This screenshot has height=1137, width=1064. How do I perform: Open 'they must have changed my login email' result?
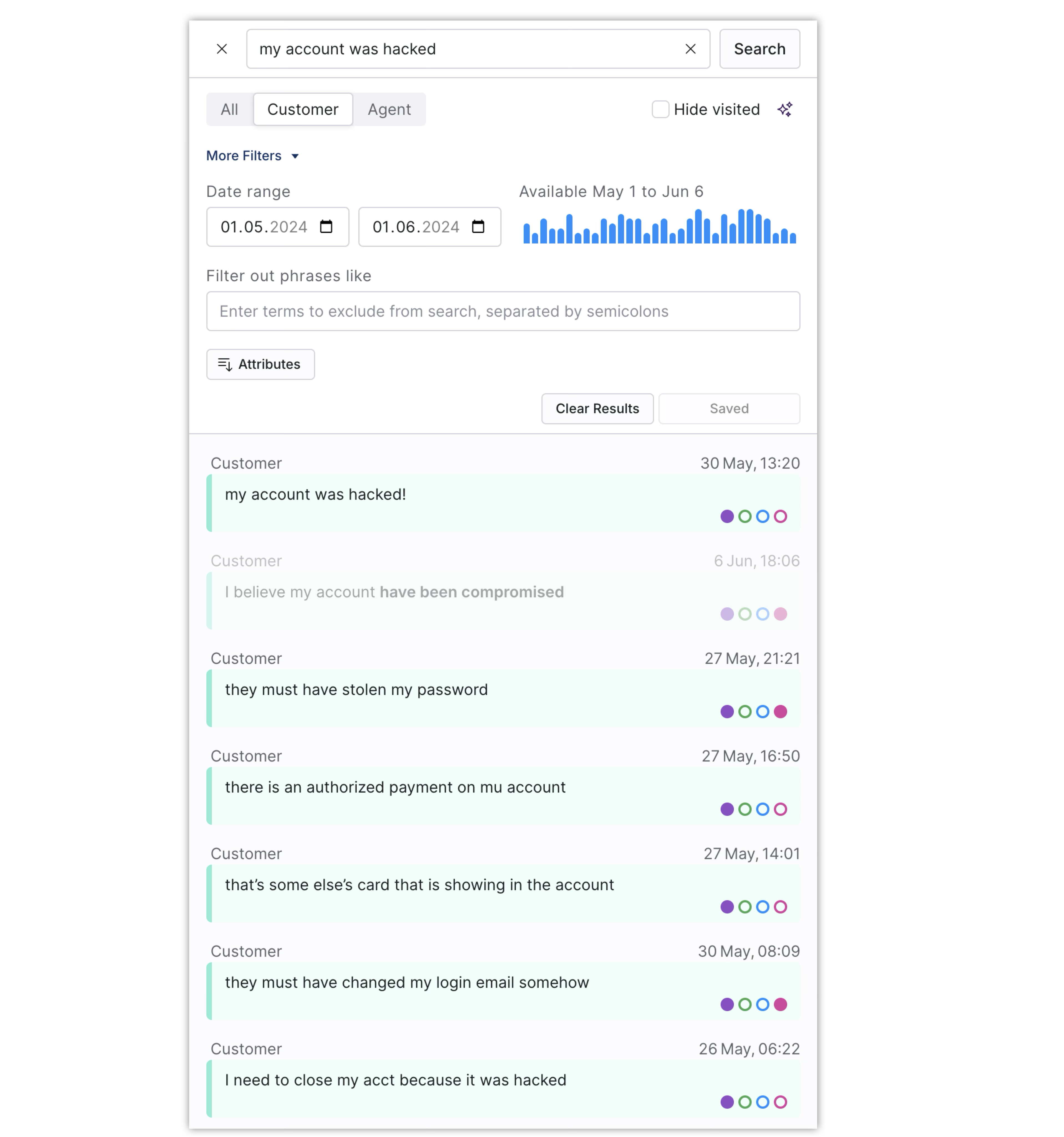point(503,991)
